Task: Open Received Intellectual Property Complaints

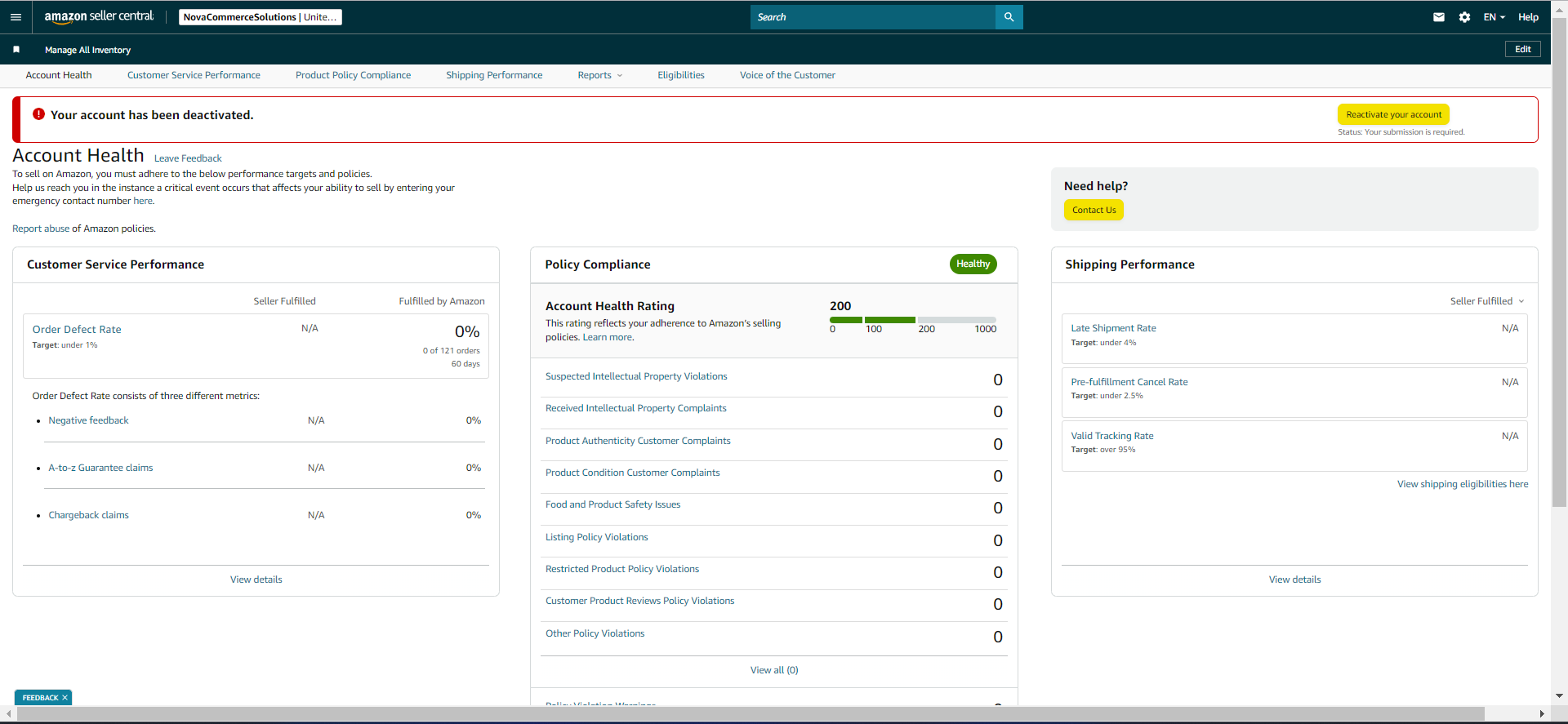Action: [635, 408]
